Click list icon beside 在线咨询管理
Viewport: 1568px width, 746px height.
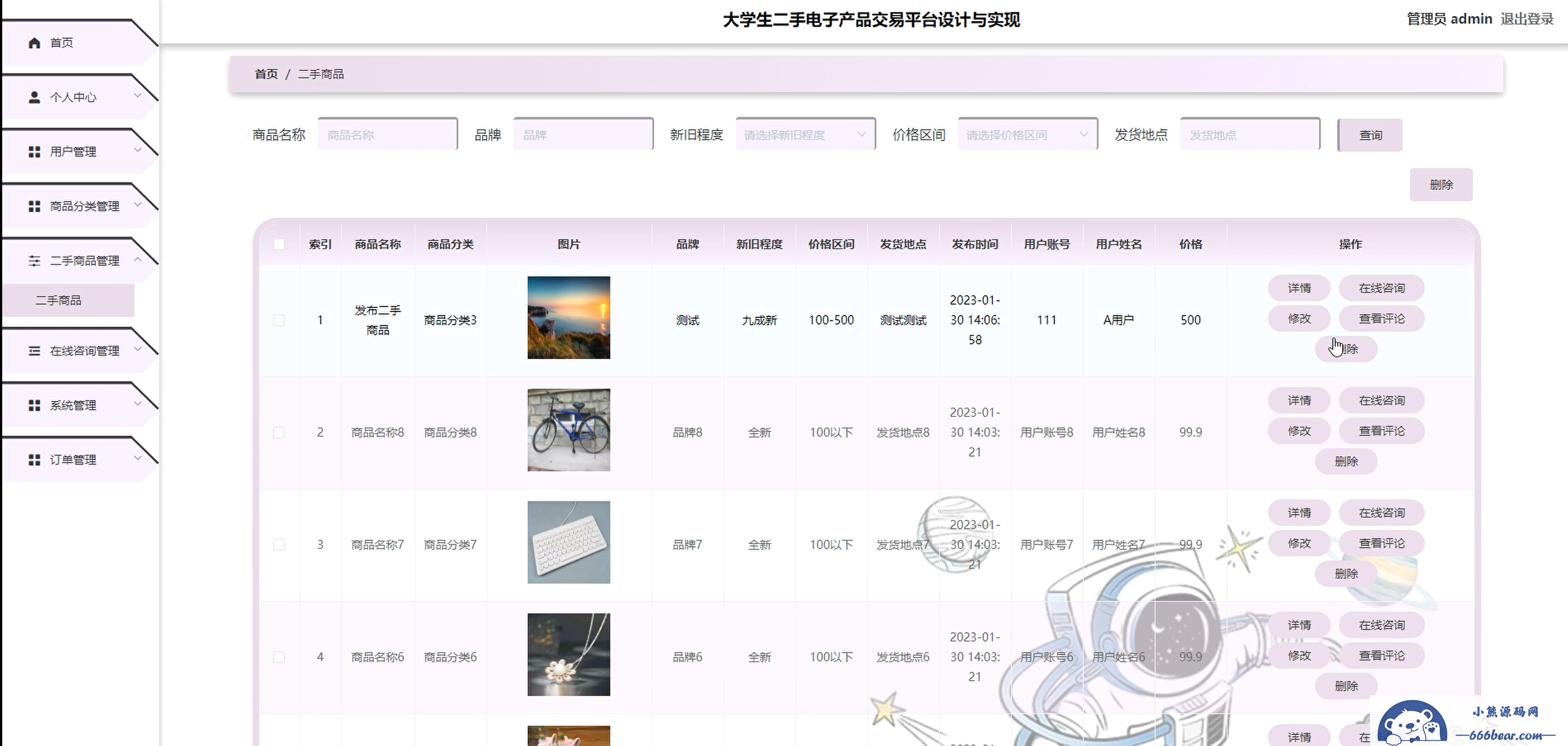(x=35, y=351)
